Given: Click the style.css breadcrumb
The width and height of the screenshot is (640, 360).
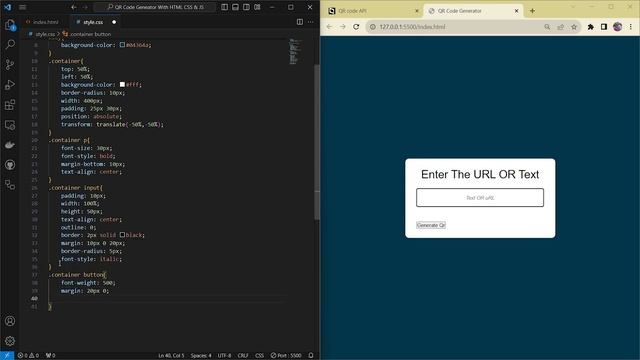Looking at the screenshot, I should click(x=44, y=34).
